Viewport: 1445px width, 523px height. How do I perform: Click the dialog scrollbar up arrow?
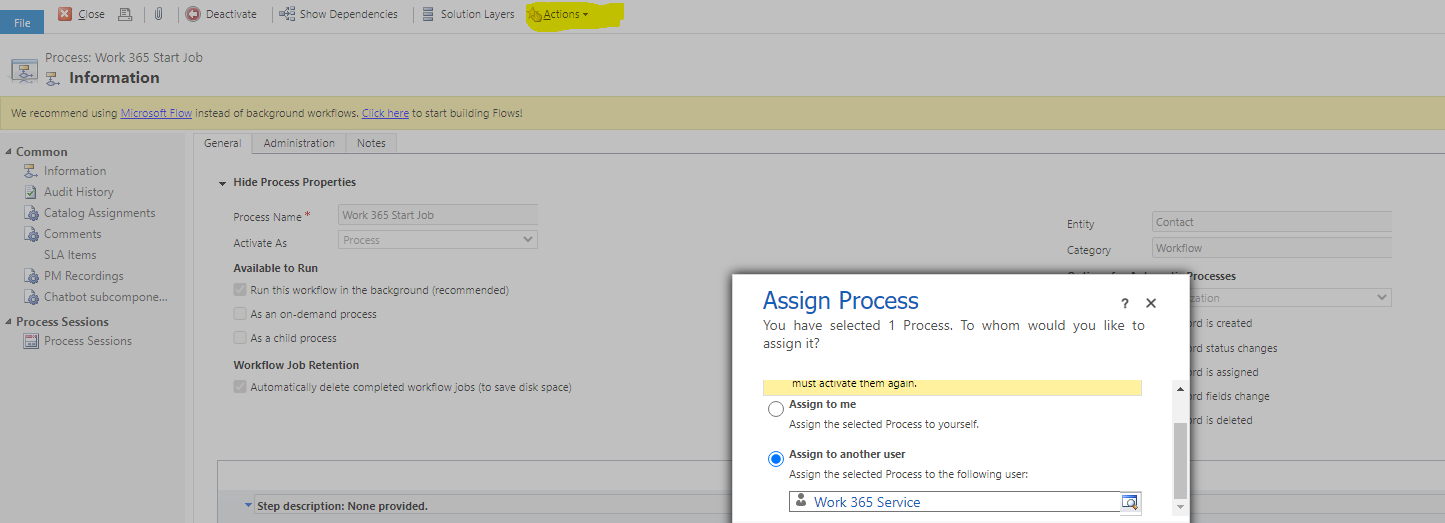(1180, 388)
